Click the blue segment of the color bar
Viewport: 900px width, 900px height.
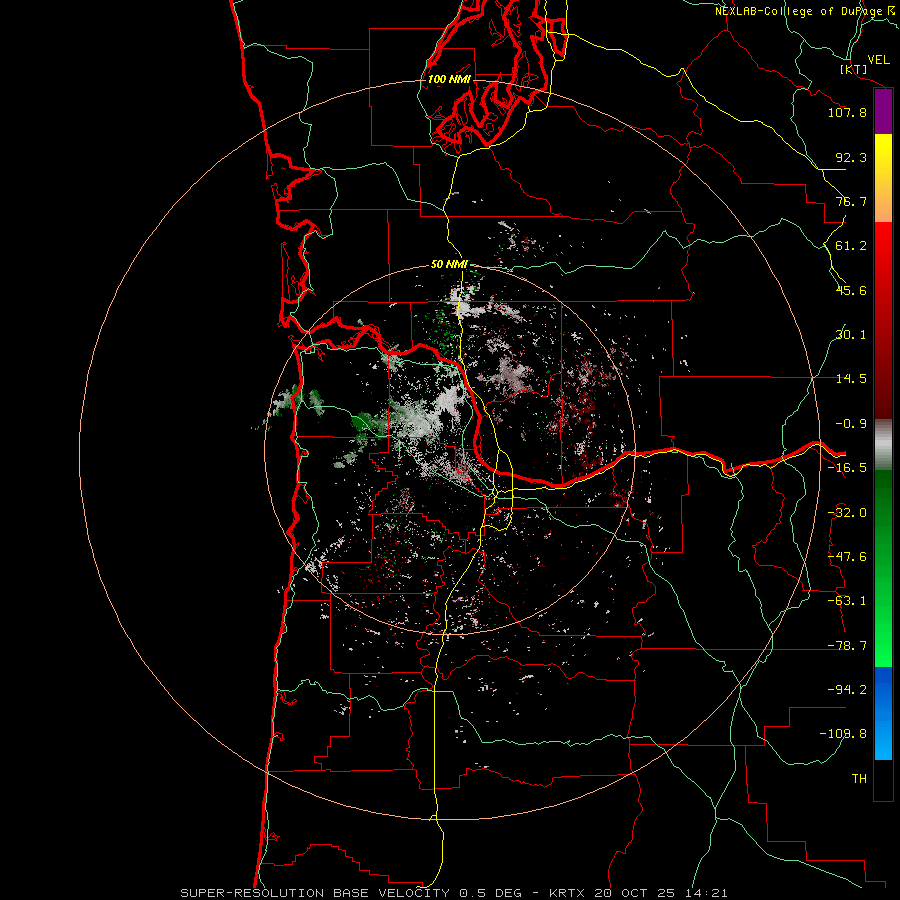(883, 713)
